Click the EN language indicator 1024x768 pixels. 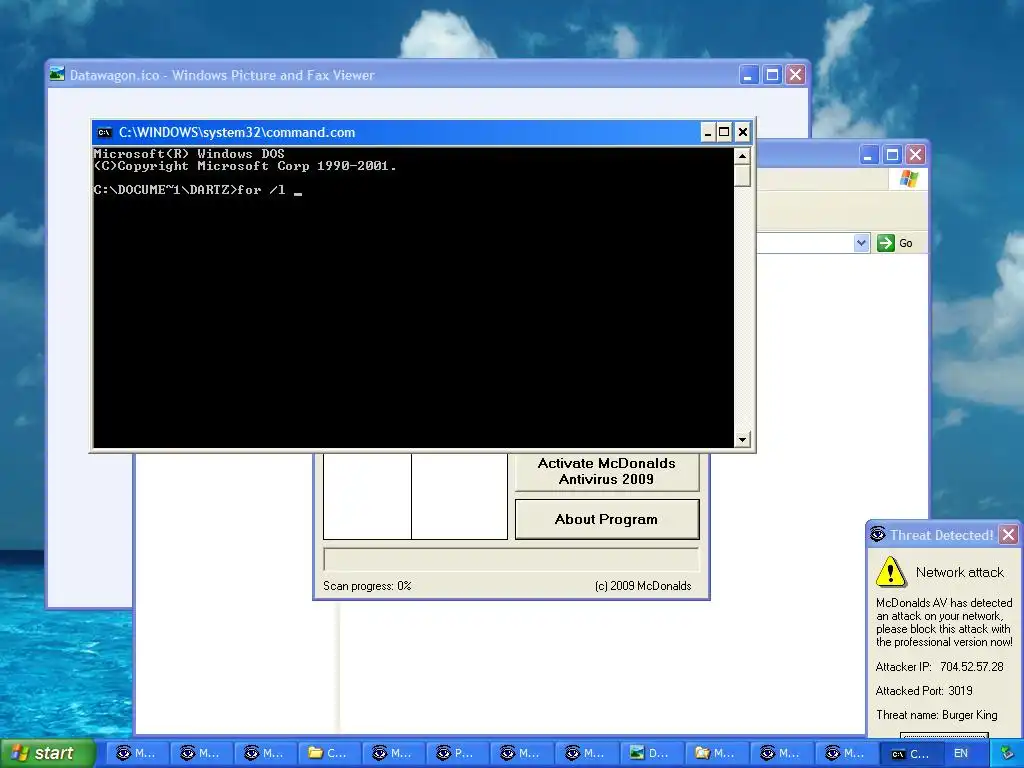point(961,754)
